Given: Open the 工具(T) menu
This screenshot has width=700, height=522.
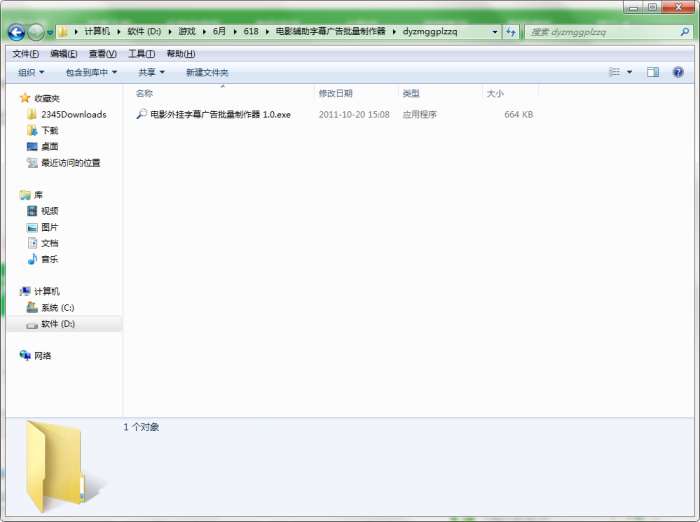Looking at the screenshot, I should click(142, 54).
